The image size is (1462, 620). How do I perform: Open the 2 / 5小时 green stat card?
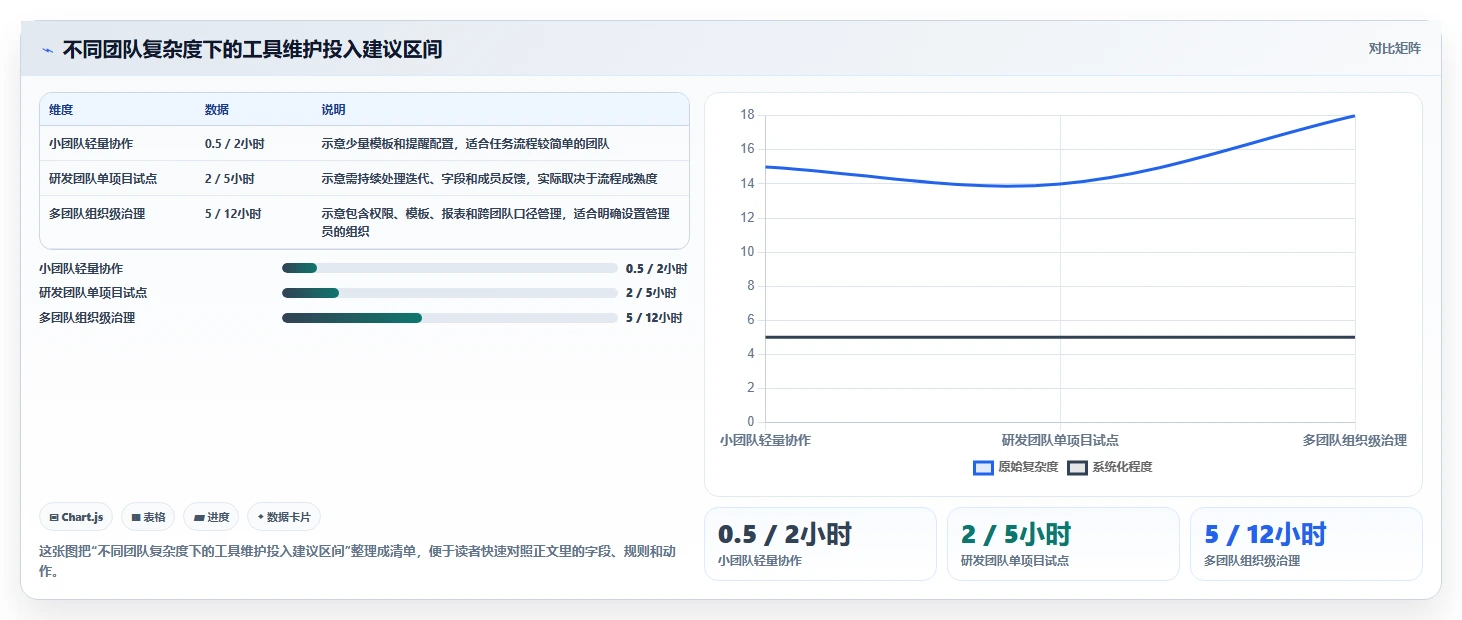pyautogui.click(x=1063, y=544)
